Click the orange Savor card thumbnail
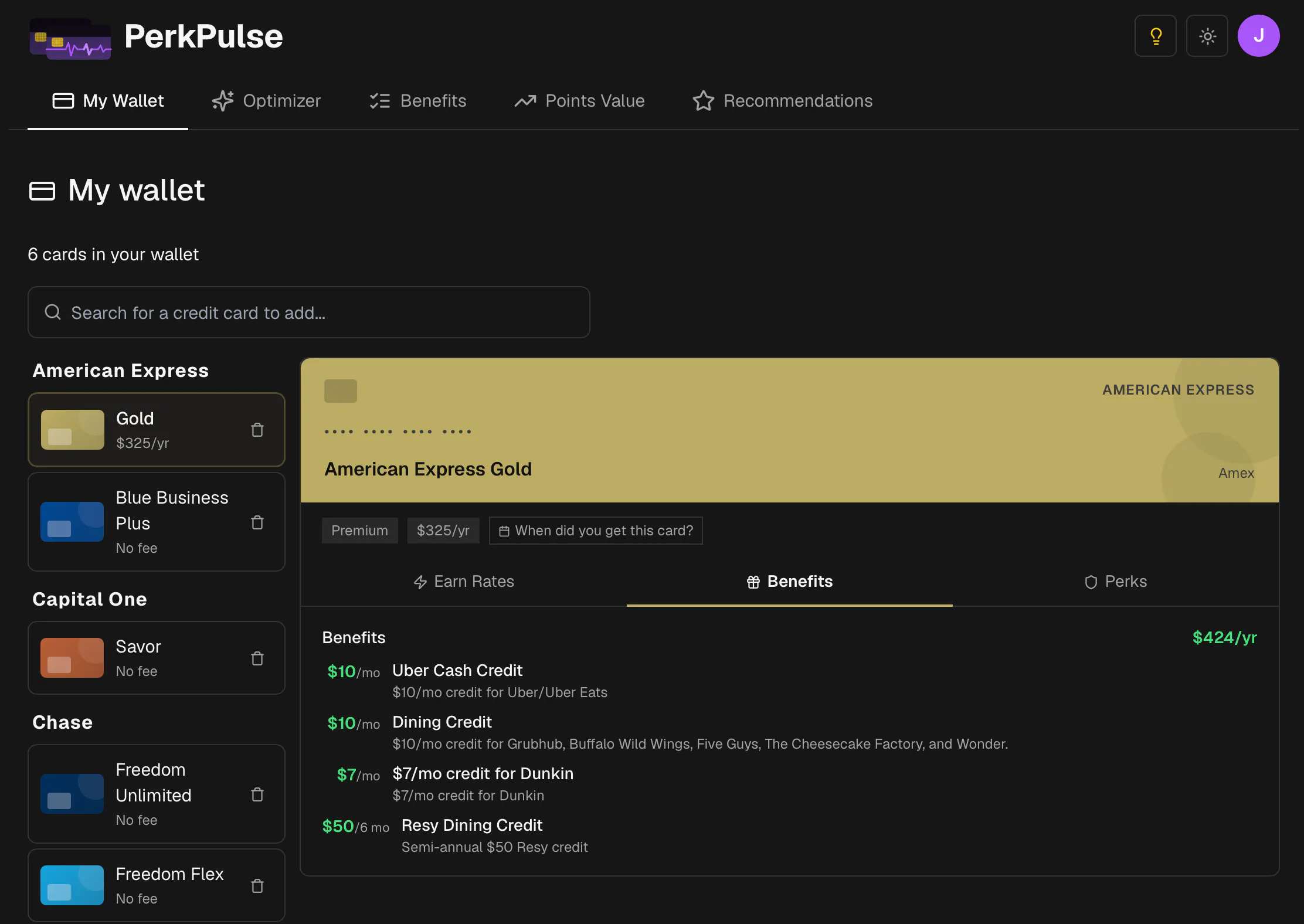1304x924 pixels. pos(72,658)
